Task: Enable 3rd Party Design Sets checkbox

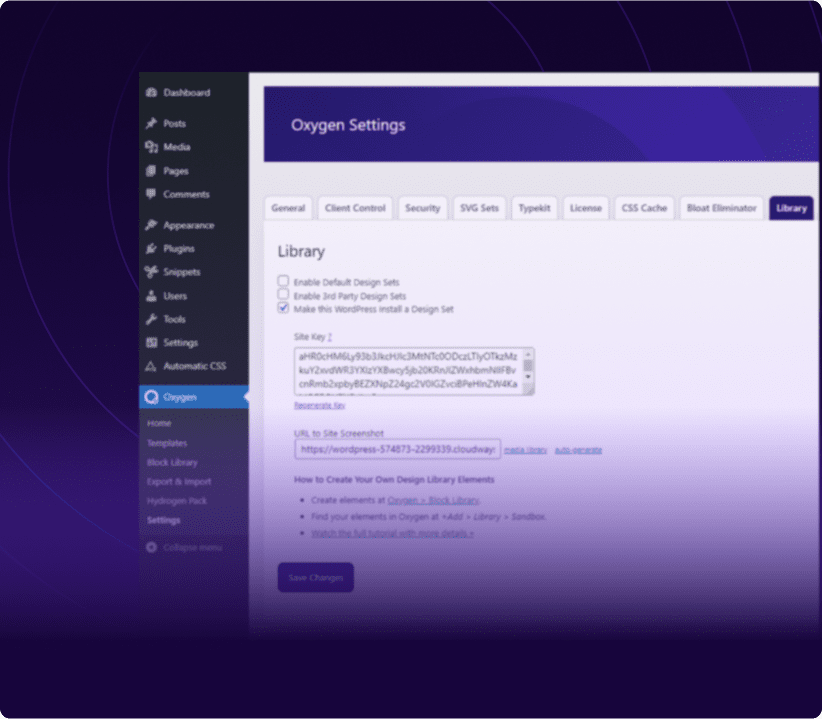Action: [283, 294]
